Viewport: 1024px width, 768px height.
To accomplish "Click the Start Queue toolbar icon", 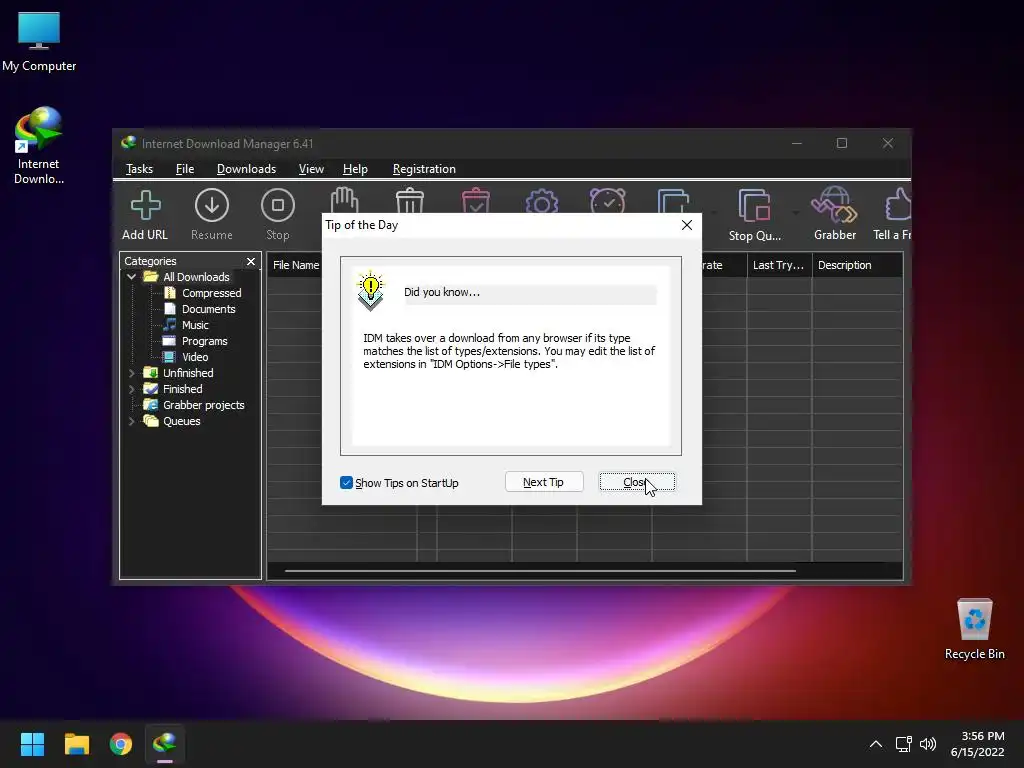I will point(673,200).
